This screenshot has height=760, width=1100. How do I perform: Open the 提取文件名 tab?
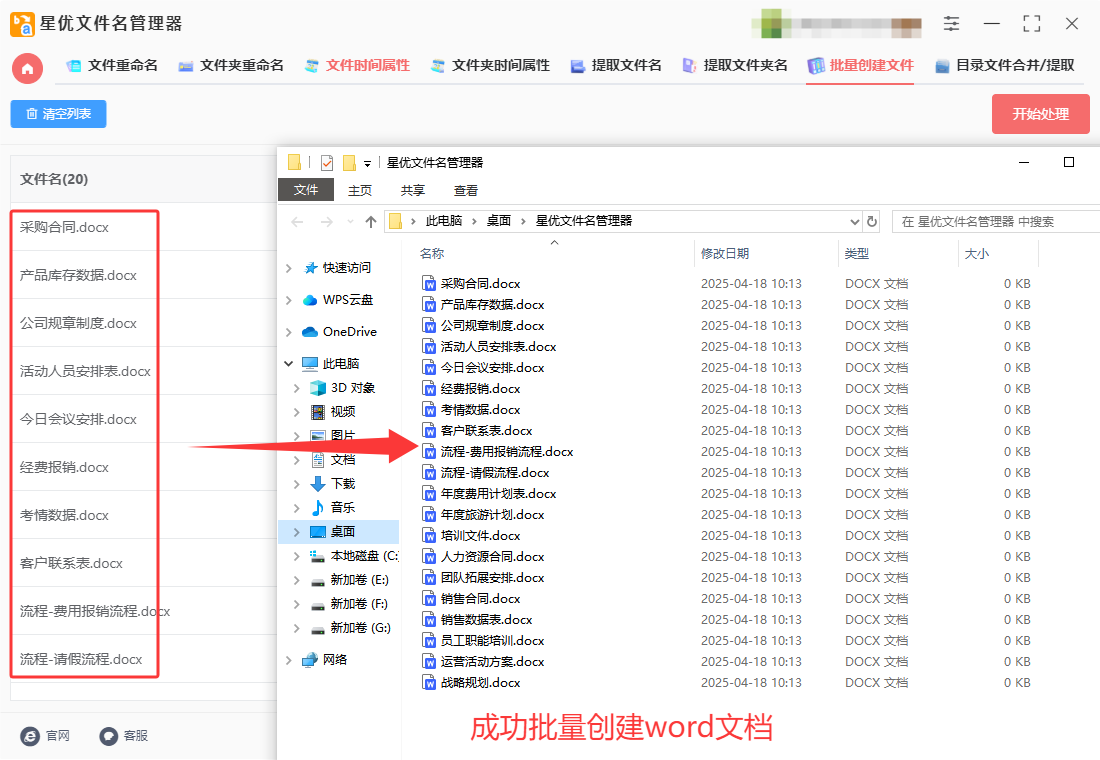coord(616,66)
